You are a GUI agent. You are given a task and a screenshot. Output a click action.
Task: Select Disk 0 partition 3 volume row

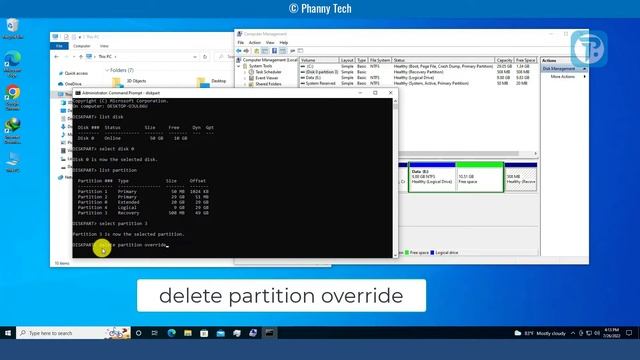click(x=418, y=72)
